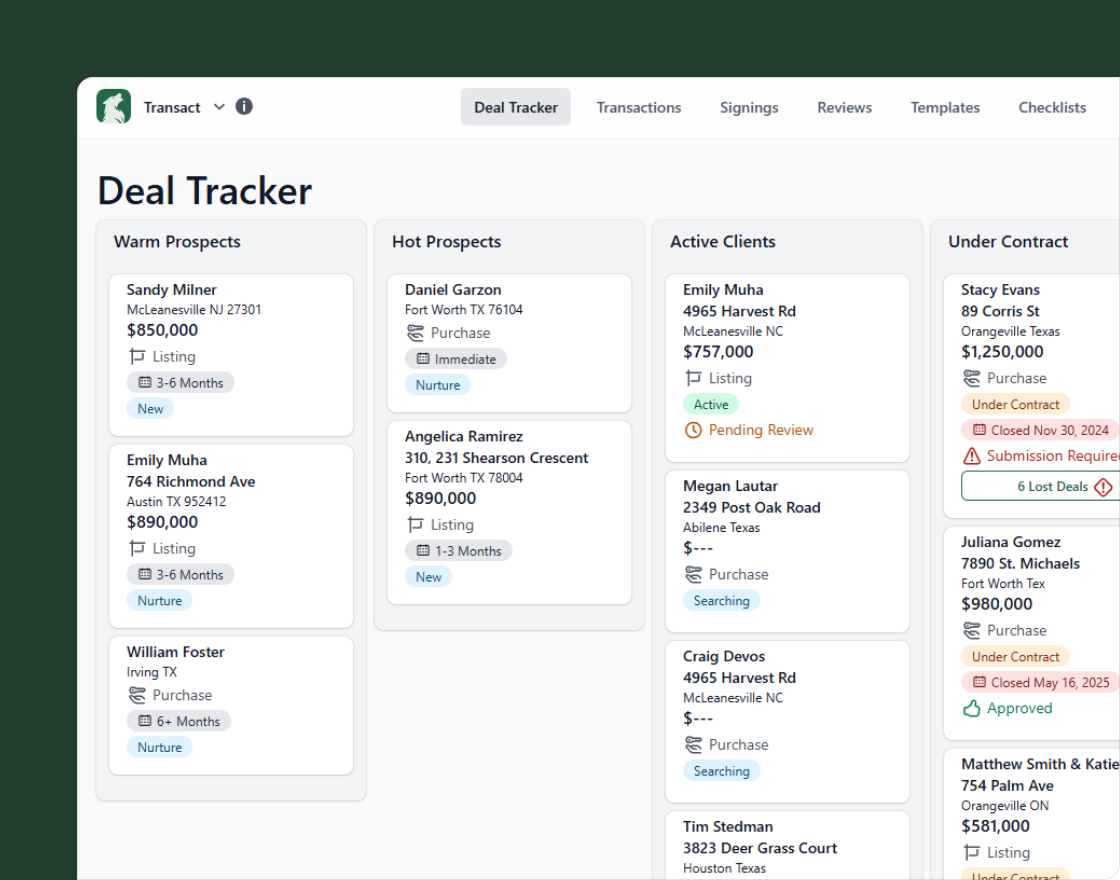The image size is (1120, 880).
Task: Select Under Contract tag on Juliana Gomez card
Action: [x=1015, y=656]
